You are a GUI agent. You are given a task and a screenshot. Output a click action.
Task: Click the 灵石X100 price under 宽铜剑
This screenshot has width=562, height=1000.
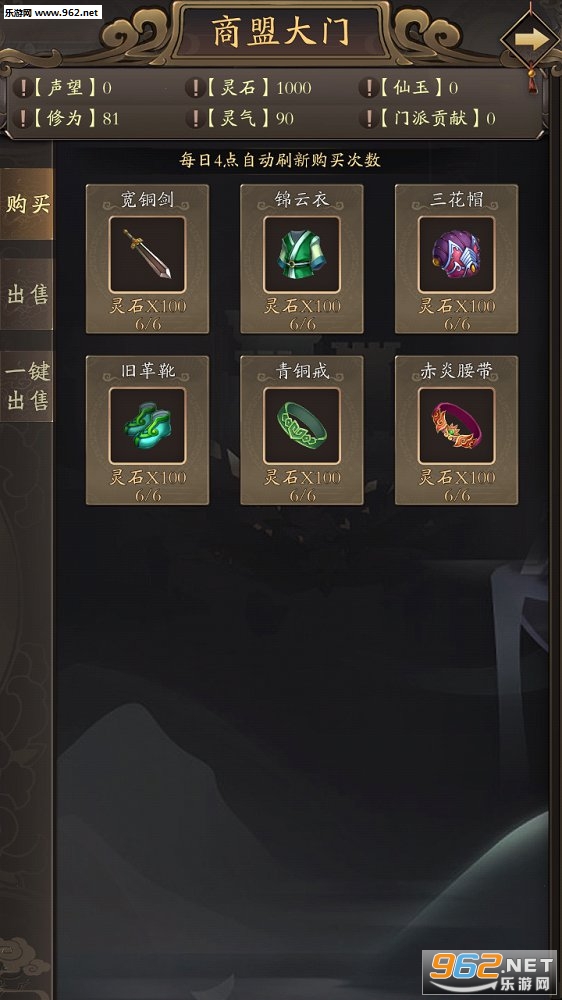point(147,306)
